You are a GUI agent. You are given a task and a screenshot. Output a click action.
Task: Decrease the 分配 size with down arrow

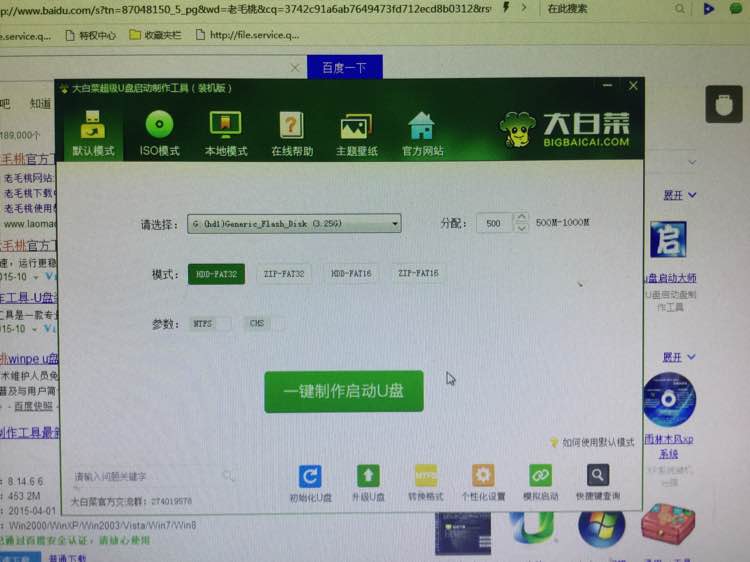521,228
